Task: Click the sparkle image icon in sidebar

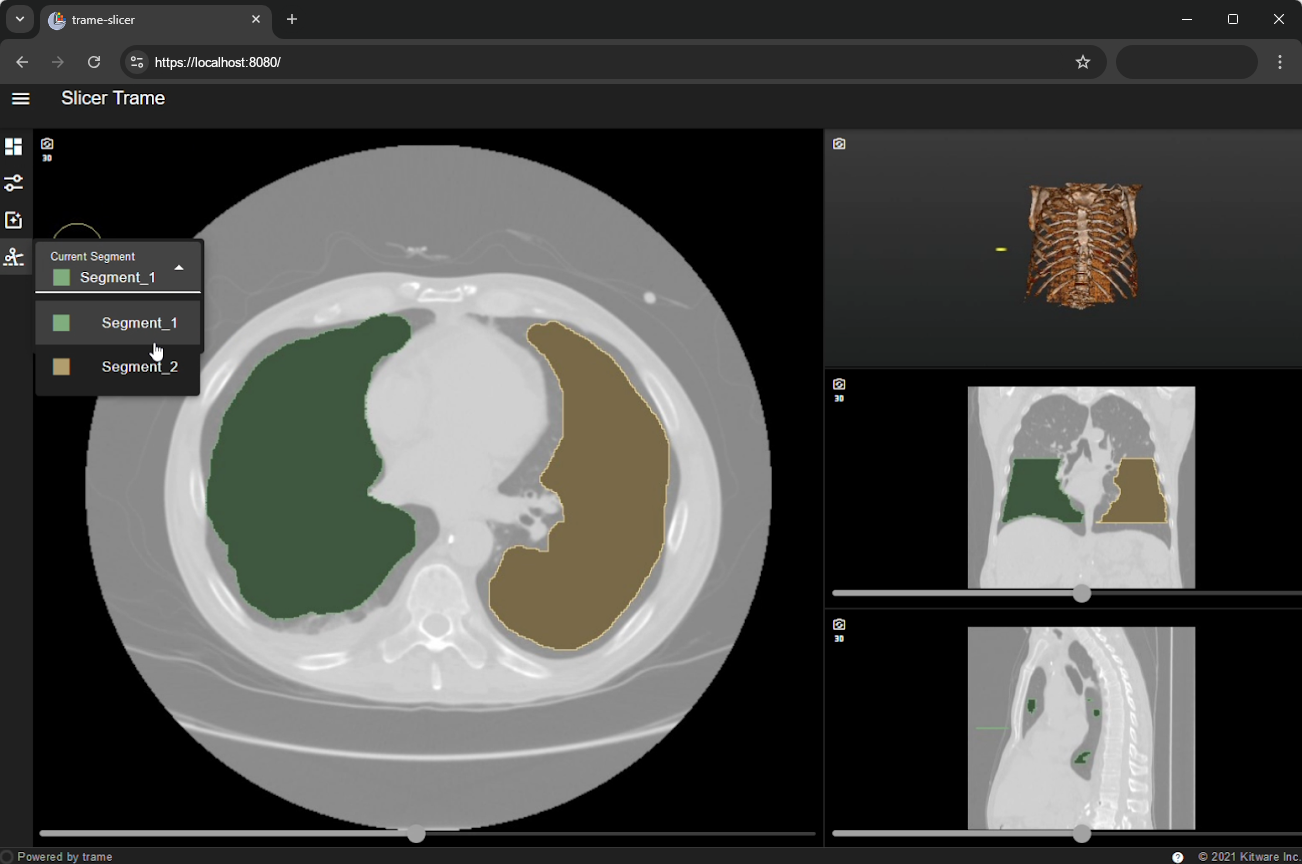Action: coord(13,221)
